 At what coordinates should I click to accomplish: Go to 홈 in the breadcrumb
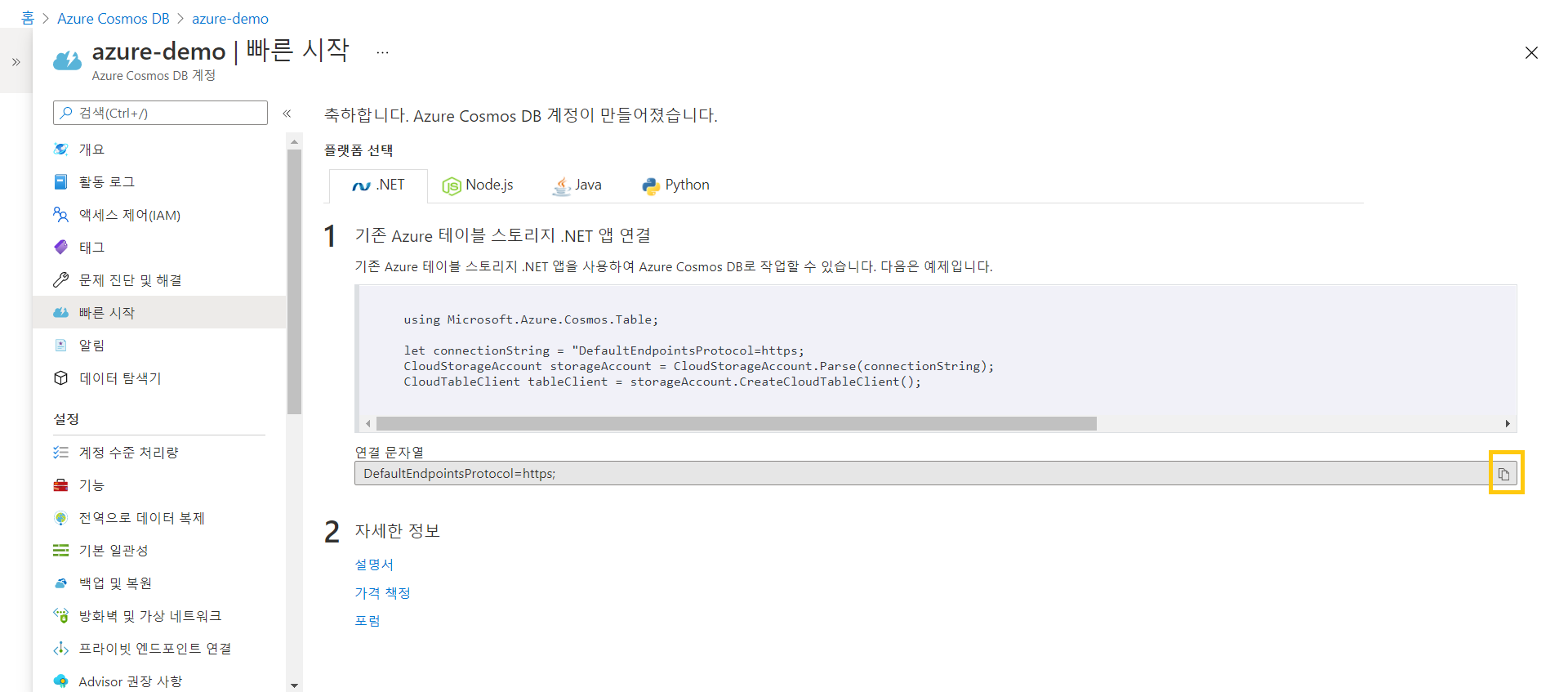(x=27, y=18)
